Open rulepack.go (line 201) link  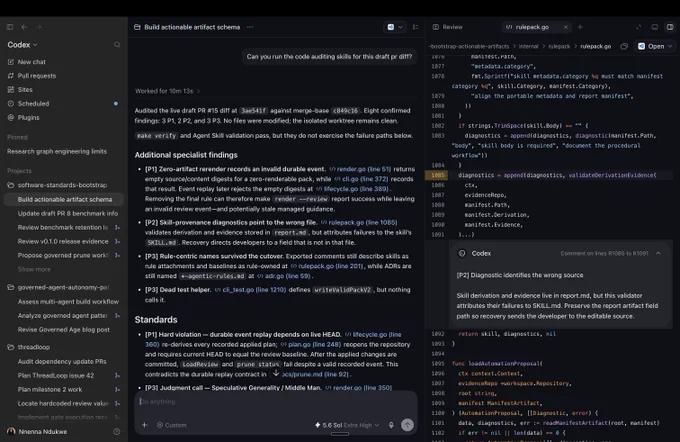[x=327, y=266]
